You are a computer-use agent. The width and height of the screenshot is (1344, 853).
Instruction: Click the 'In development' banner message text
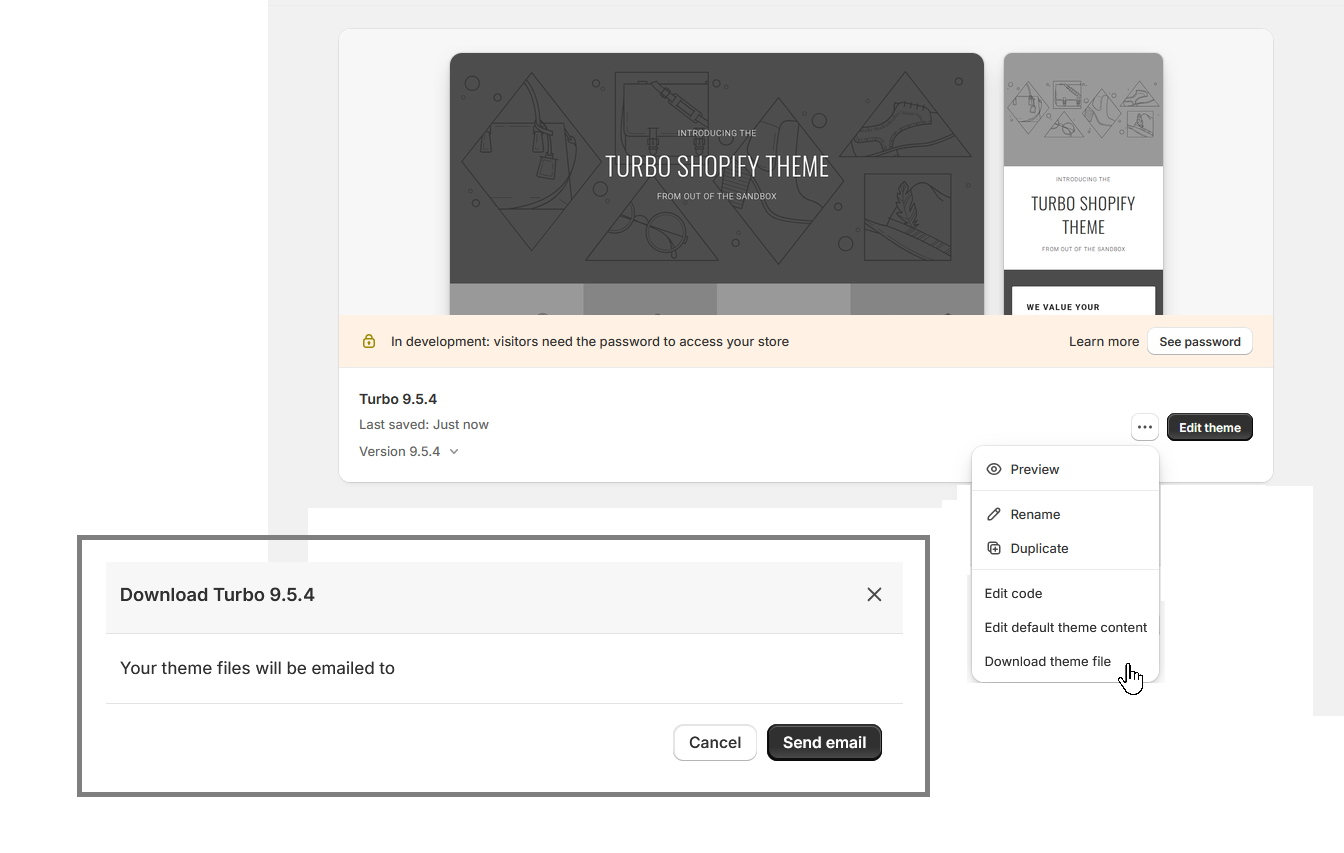click(x=590, y=341)
